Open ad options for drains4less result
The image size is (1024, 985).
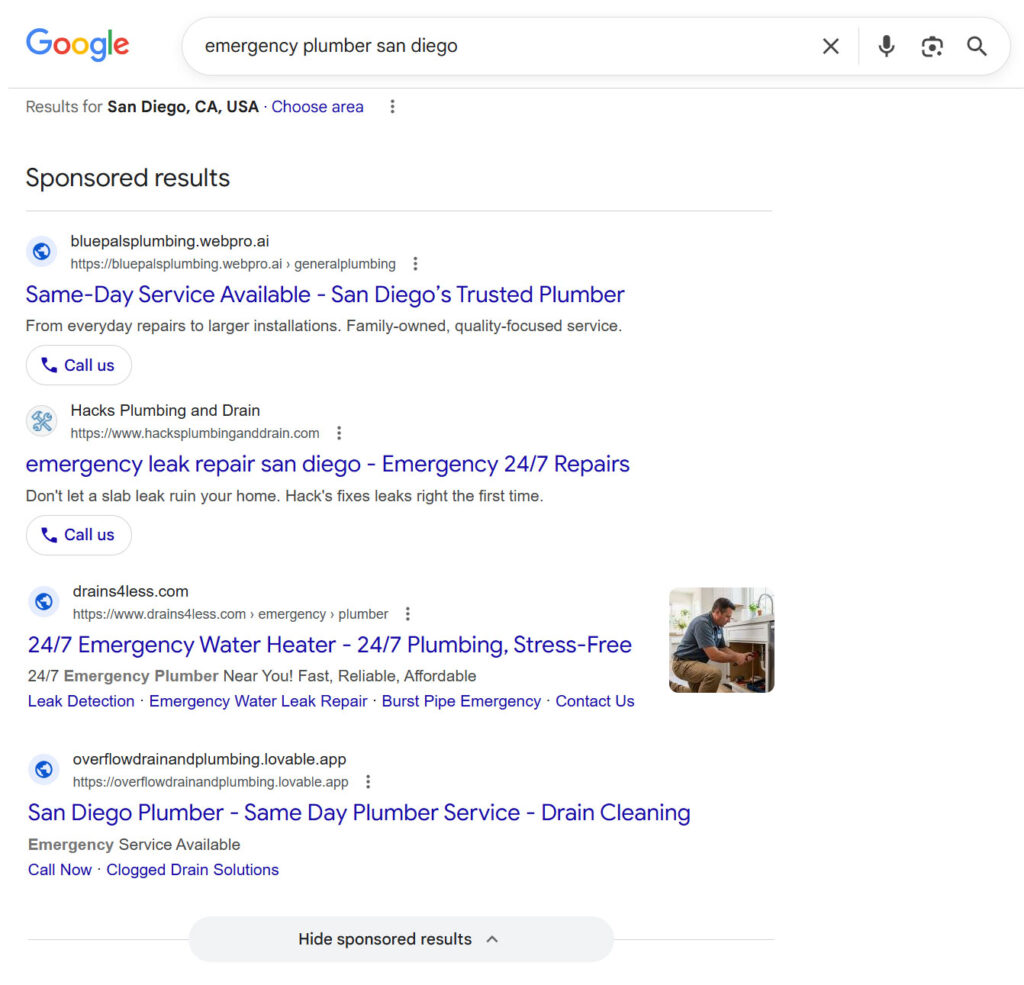pos(408,614)
